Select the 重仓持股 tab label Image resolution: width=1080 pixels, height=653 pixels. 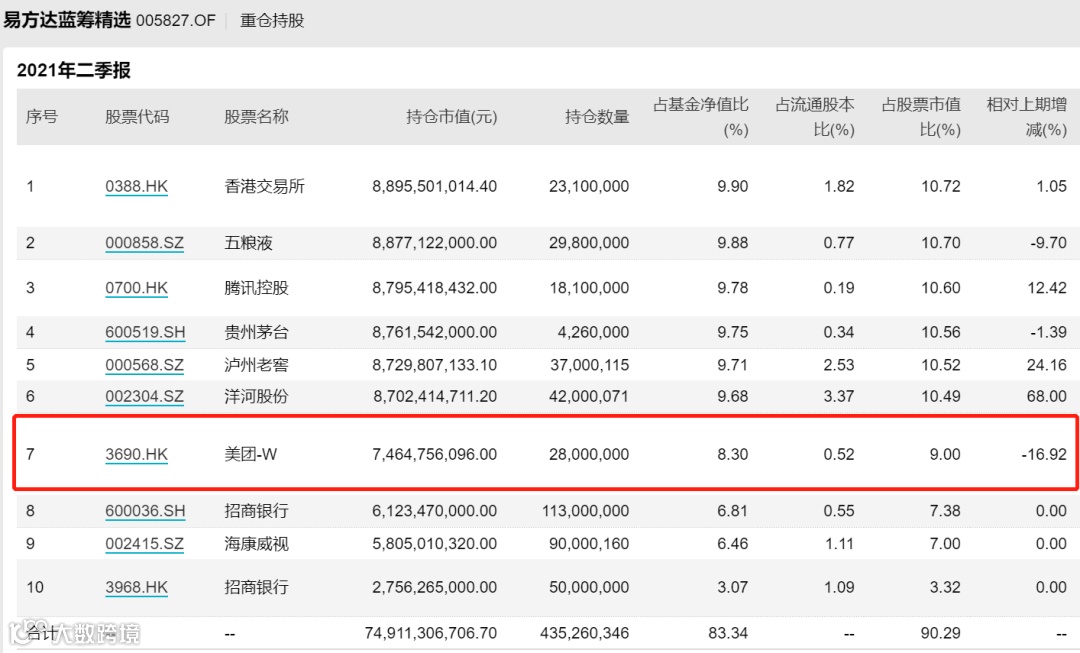point(272,21)
